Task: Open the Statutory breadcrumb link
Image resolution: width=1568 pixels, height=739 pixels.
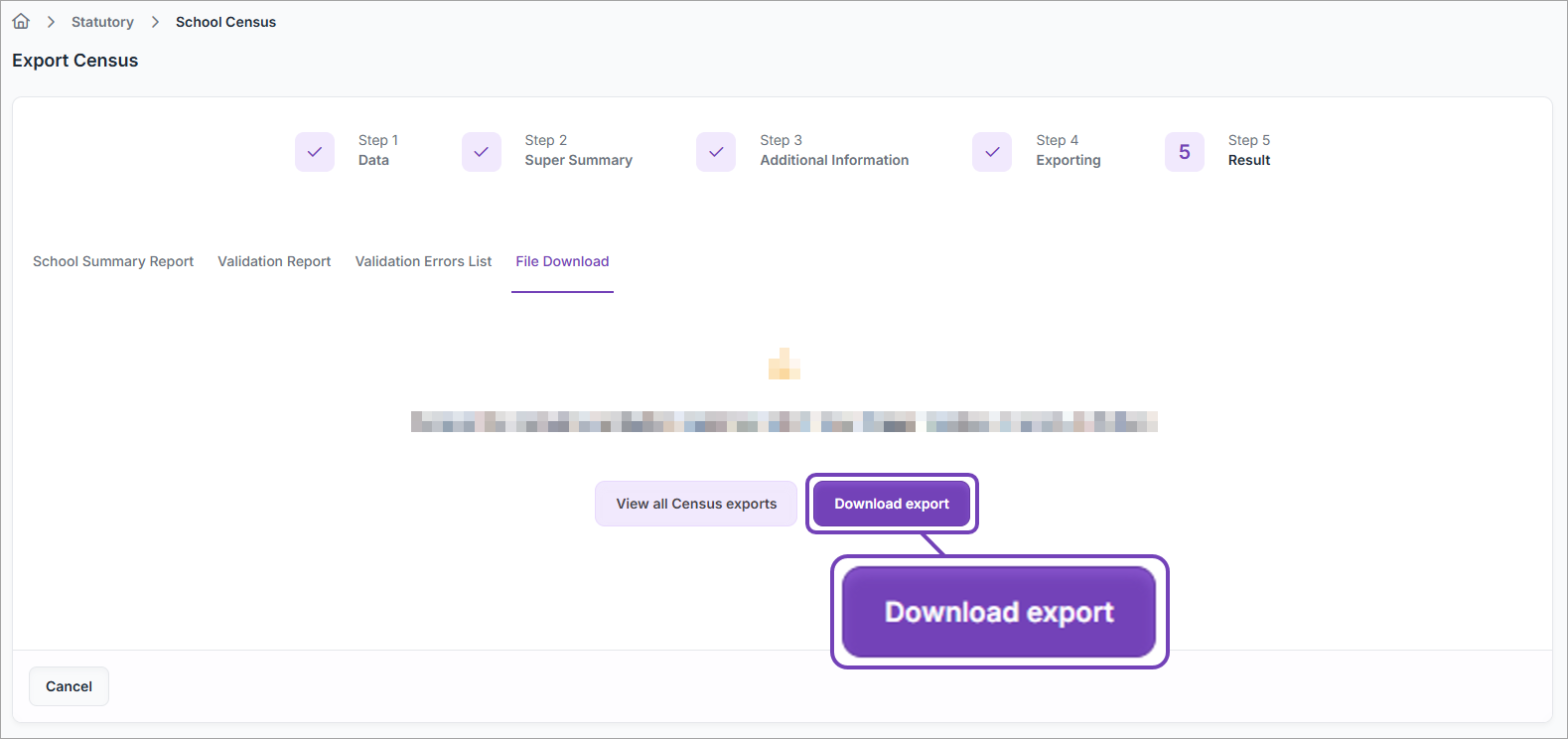Action: pyautogui.click(x=102, y=22)
